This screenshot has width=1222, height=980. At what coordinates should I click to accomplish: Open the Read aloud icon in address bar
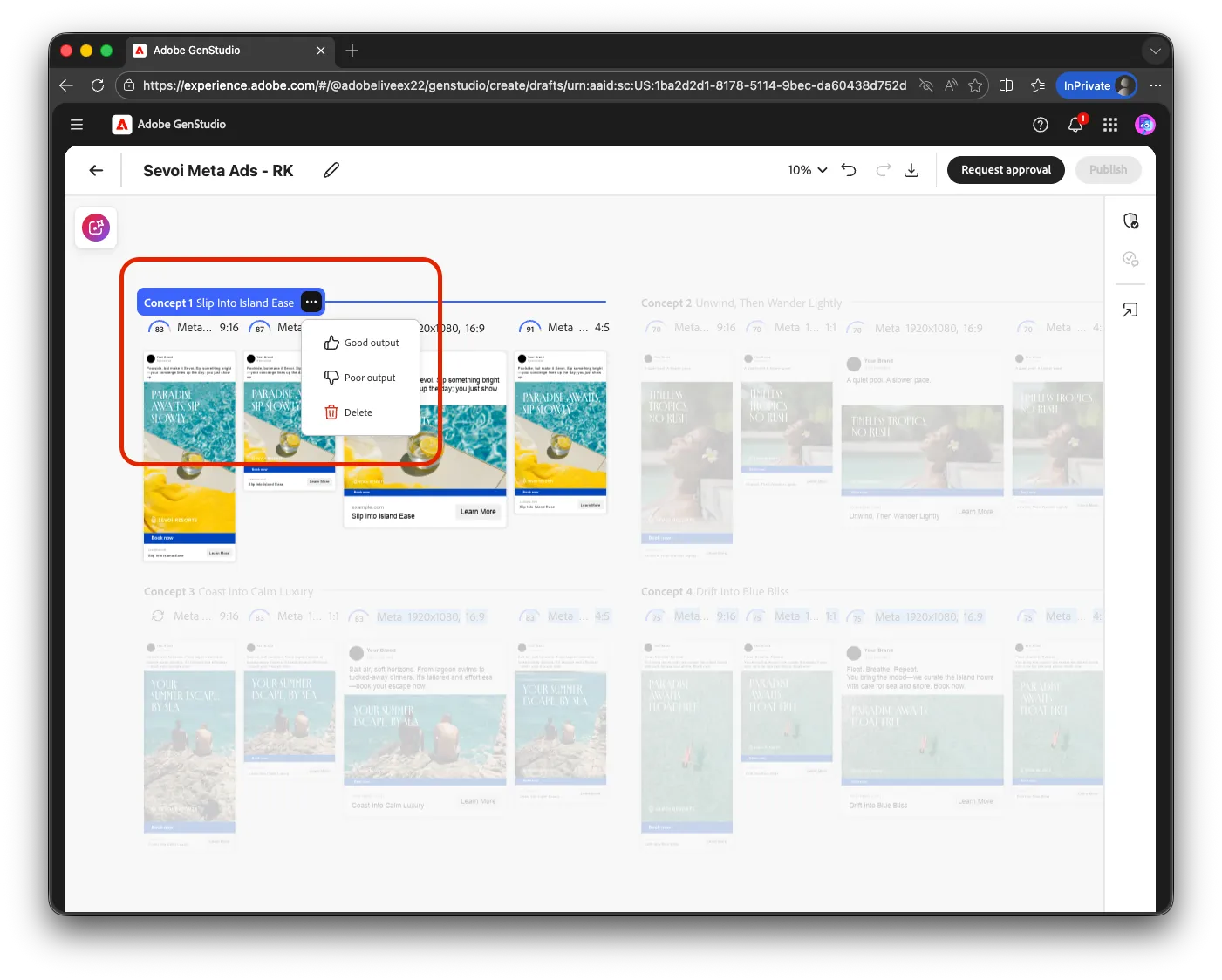[951, 85]
